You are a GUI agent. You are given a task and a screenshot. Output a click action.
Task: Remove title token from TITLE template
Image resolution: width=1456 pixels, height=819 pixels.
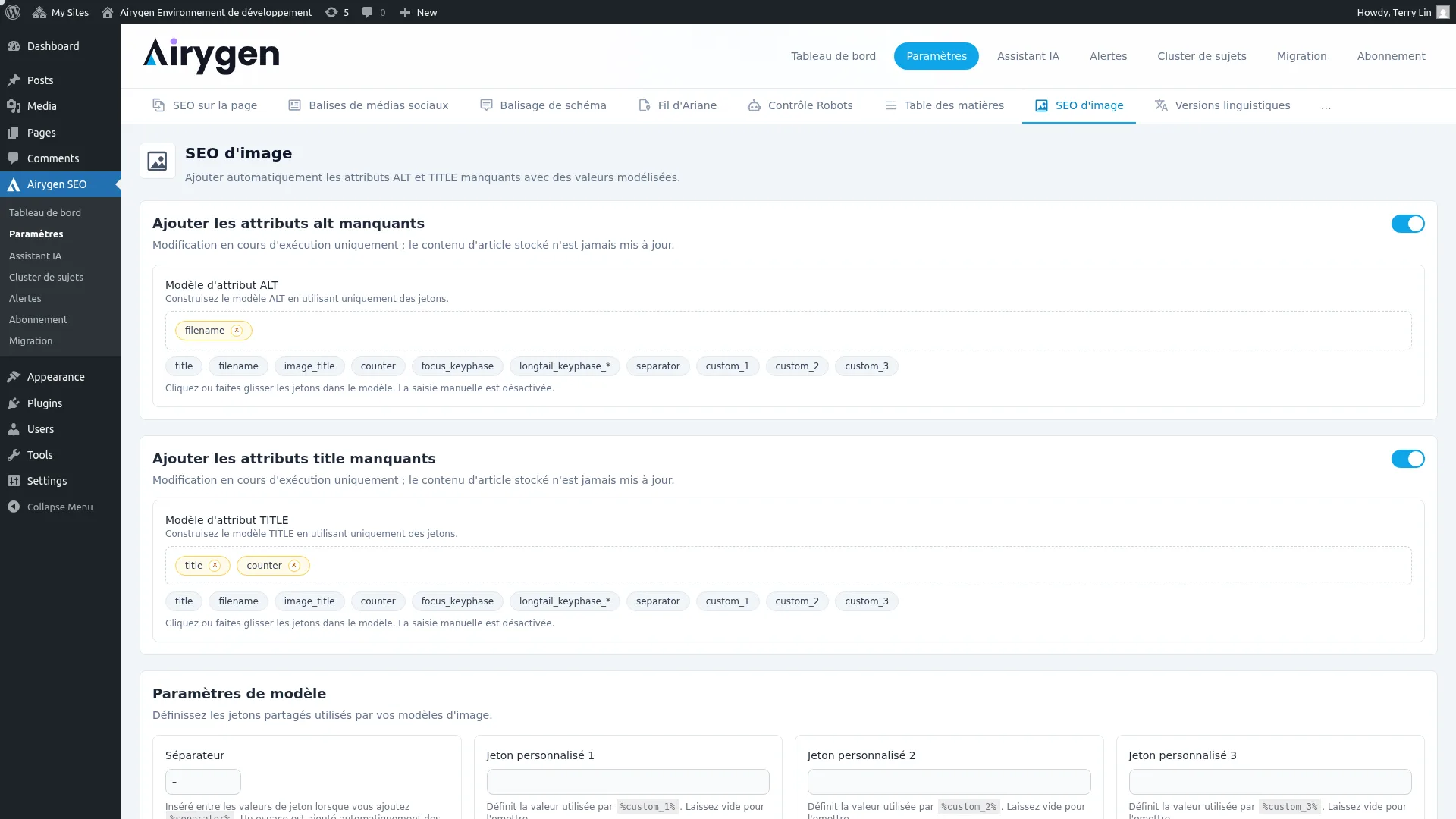215,566
